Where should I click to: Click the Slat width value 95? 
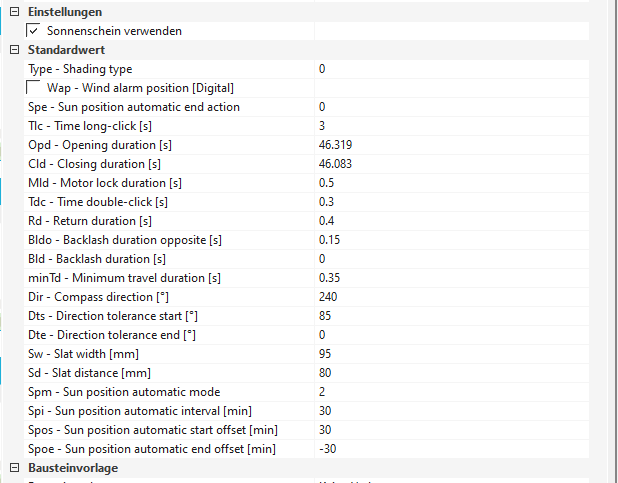[326, 354]
